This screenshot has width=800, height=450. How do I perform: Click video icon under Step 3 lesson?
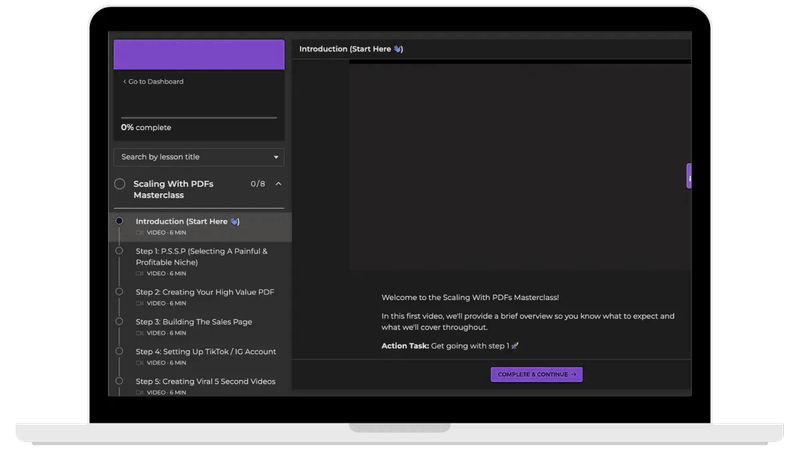[x=139, y=333]
